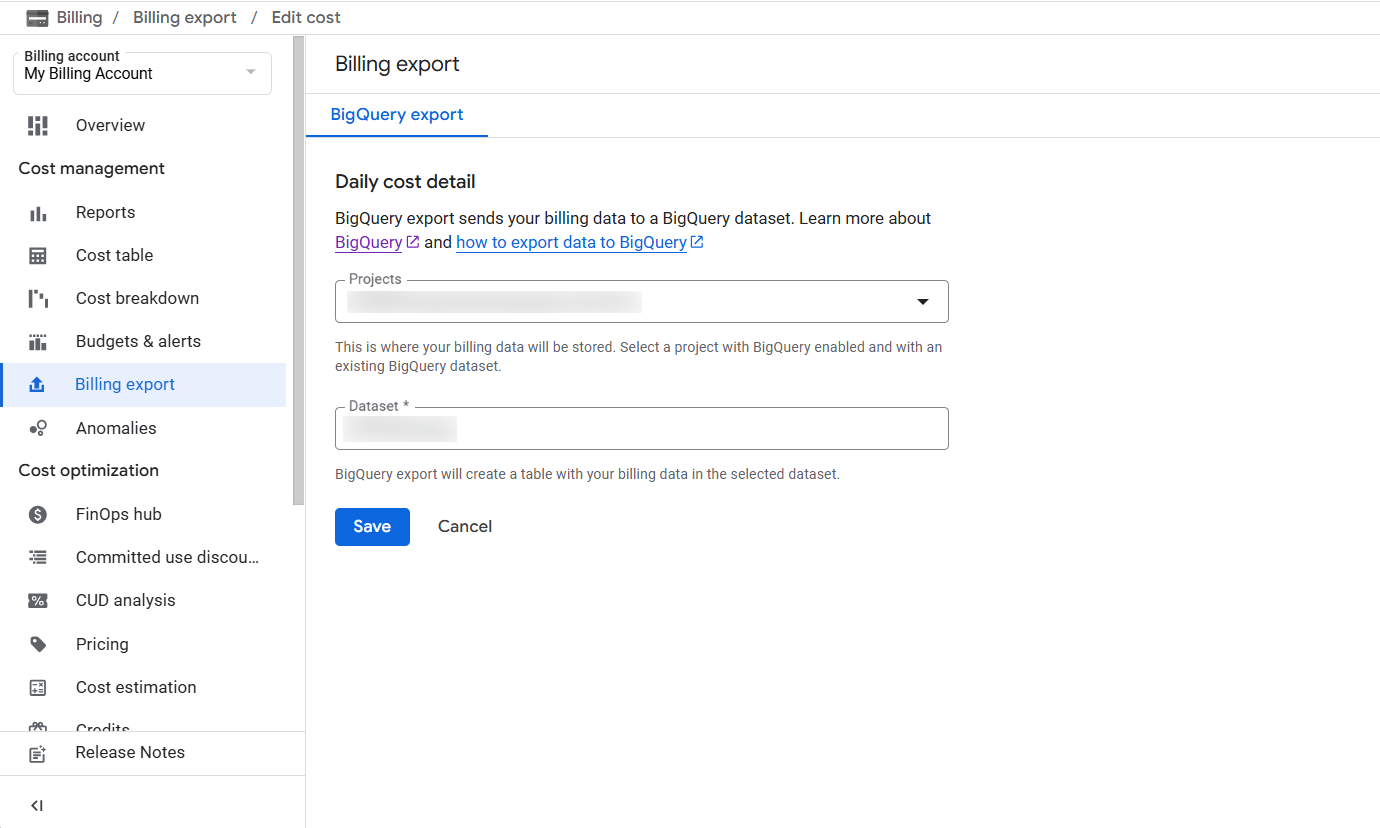This screenshot has width=1380, height=828.
Task: Open Release Notes from the sidebar
Action: (130, 753)
